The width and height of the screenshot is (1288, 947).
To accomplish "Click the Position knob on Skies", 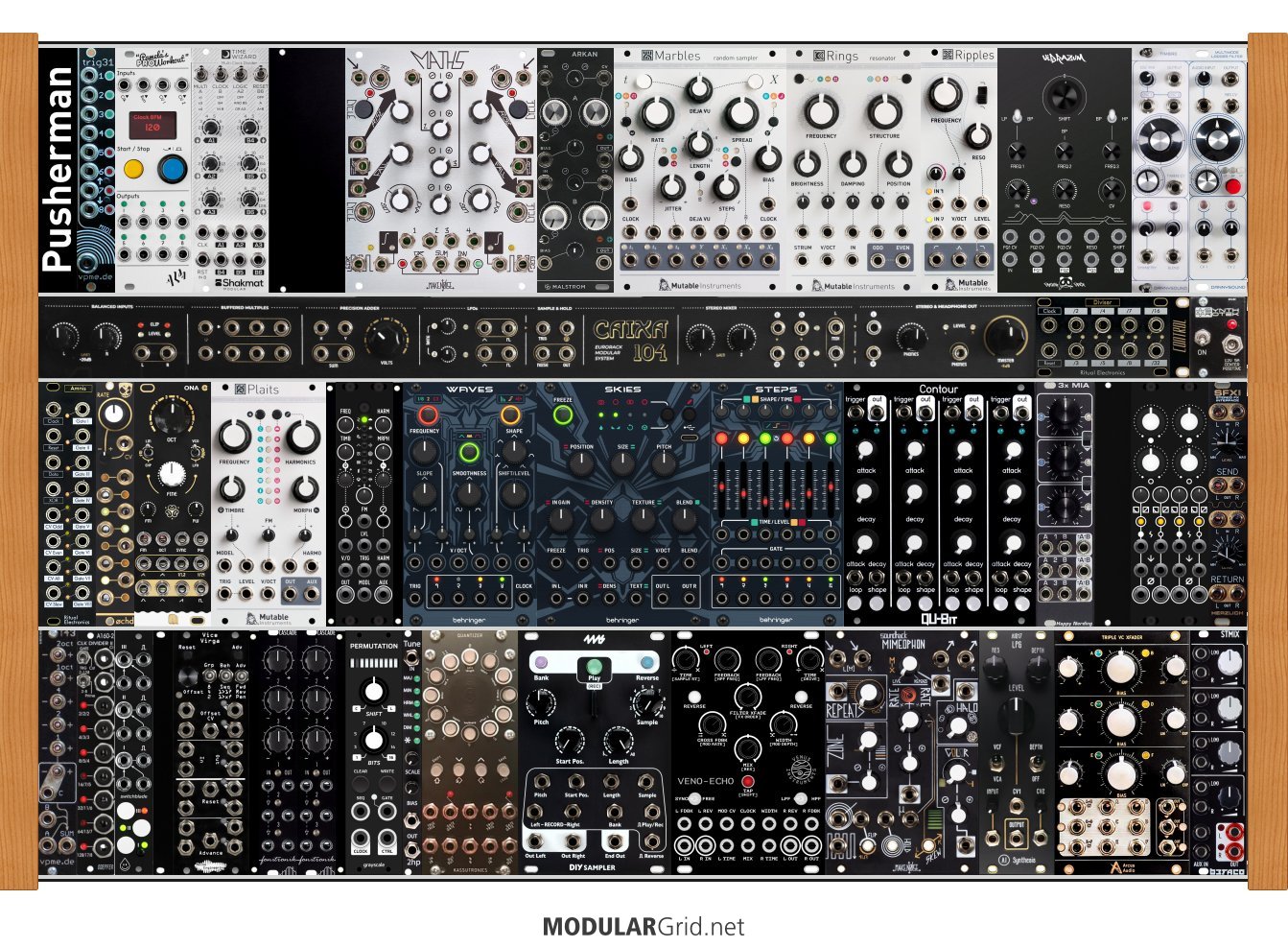I will (581, 464).
